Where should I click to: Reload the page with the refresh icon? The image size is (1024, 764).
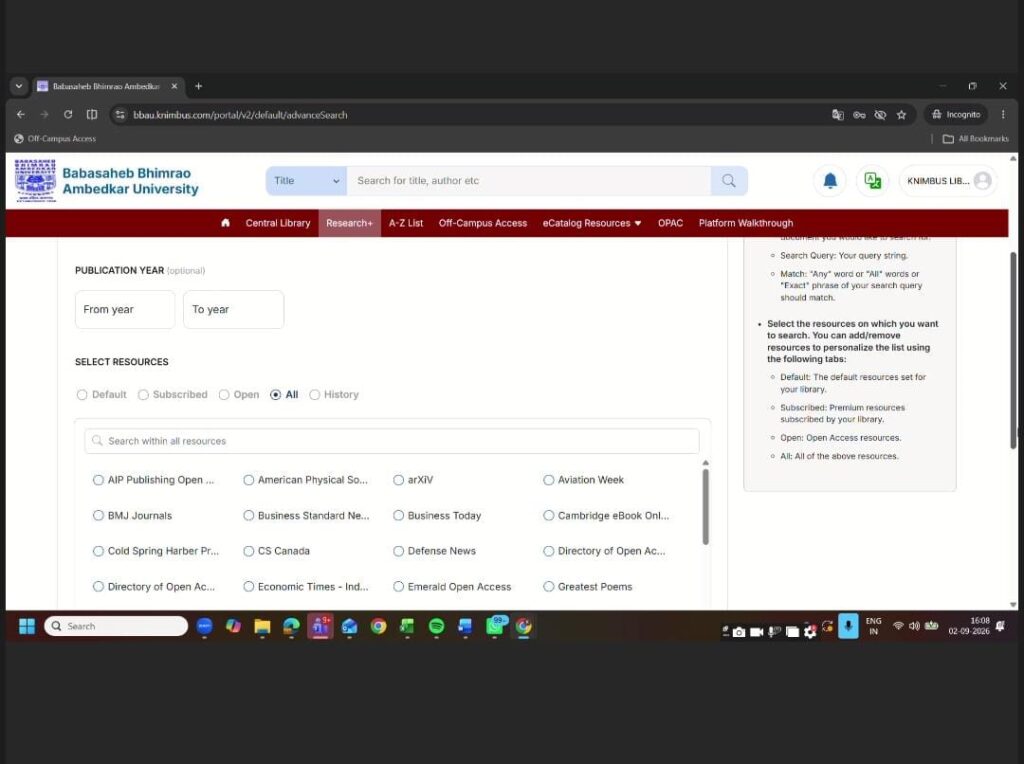tap(68, 114)
